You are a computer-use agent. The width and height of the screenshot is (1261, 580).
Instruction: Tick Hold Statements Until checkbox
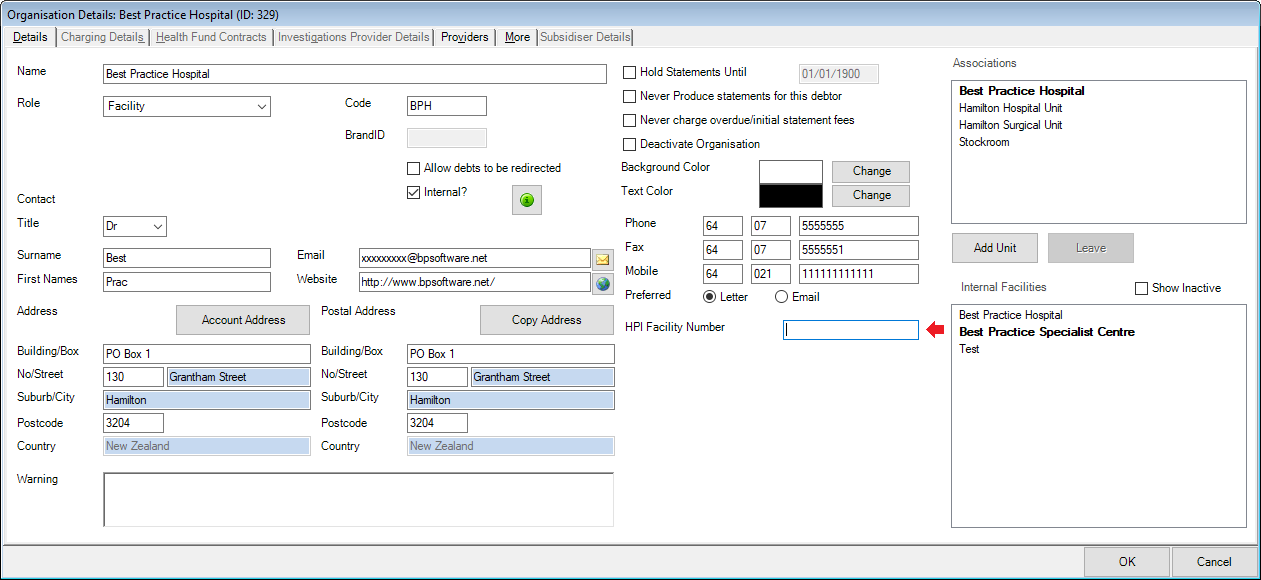coord(630,72)
